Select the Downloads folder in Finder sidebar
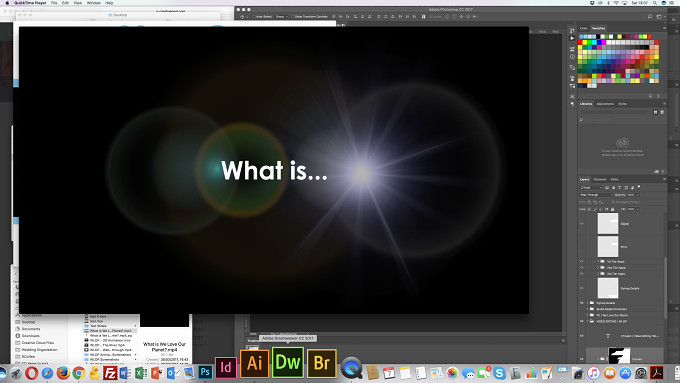The height and width of the screenshot is (383, 680). [31, 336]
